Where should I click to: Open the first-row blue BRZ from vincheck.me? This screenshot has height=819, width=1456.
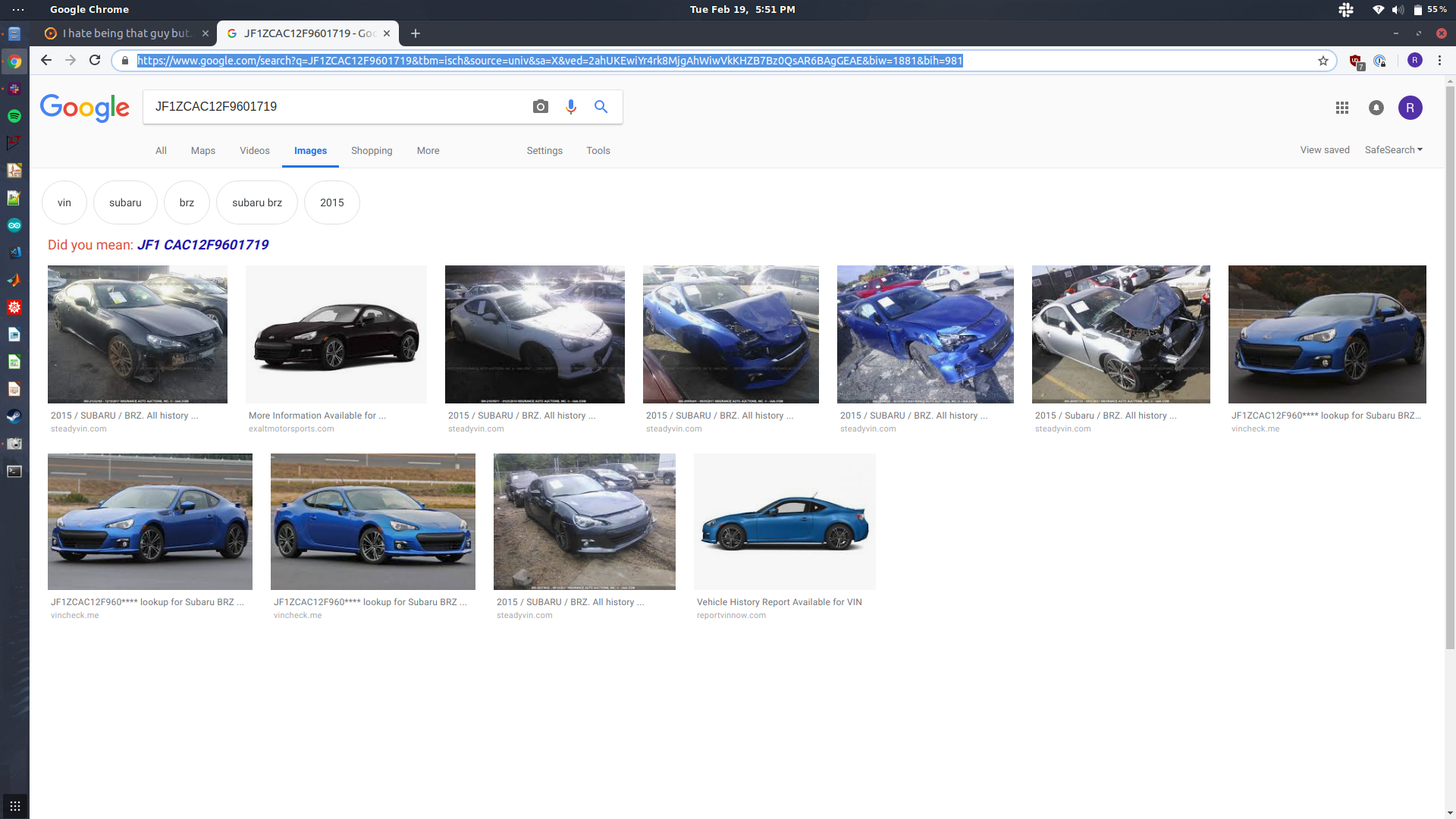point(1327,334)
